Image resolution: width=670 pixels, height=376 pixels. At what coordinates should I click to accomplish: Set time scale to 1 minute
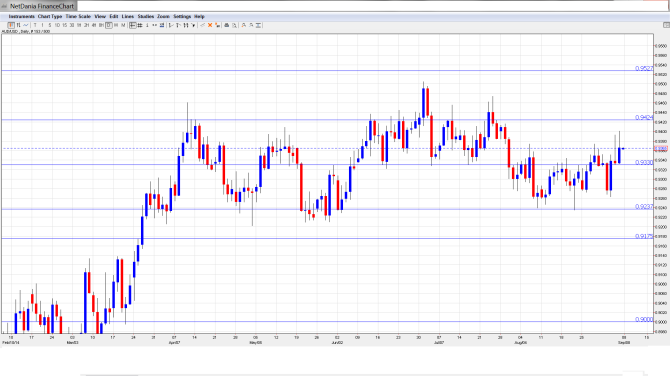[x=42, y=26]
